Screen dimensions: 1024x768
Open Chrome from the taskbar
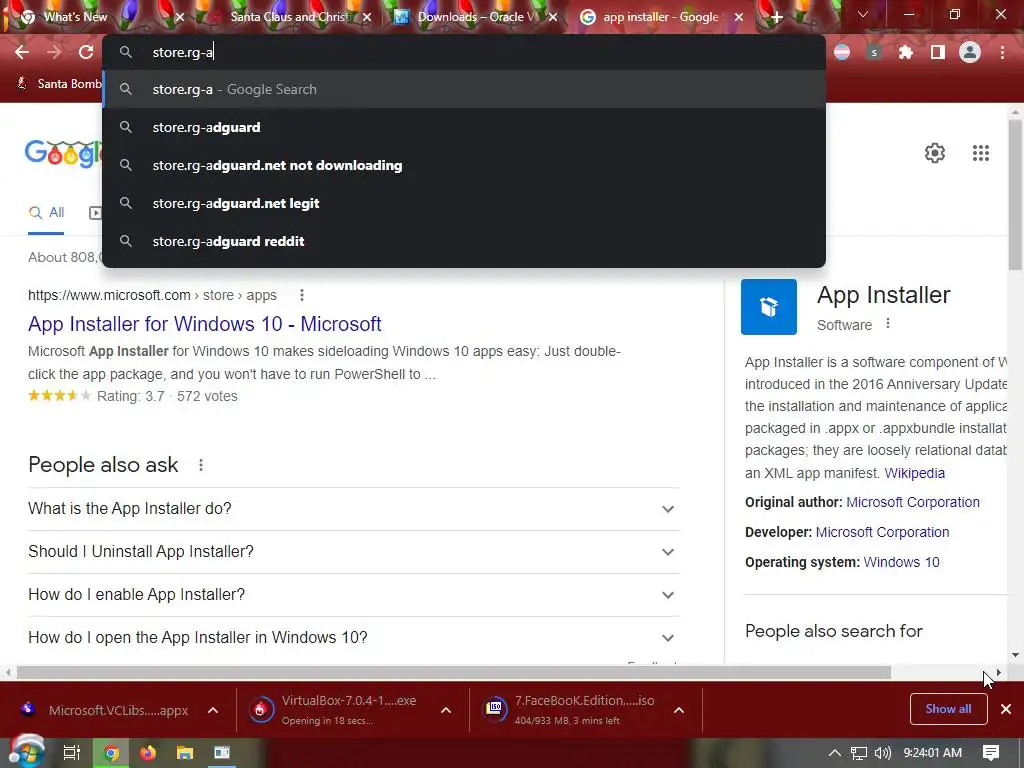(111, 753)
